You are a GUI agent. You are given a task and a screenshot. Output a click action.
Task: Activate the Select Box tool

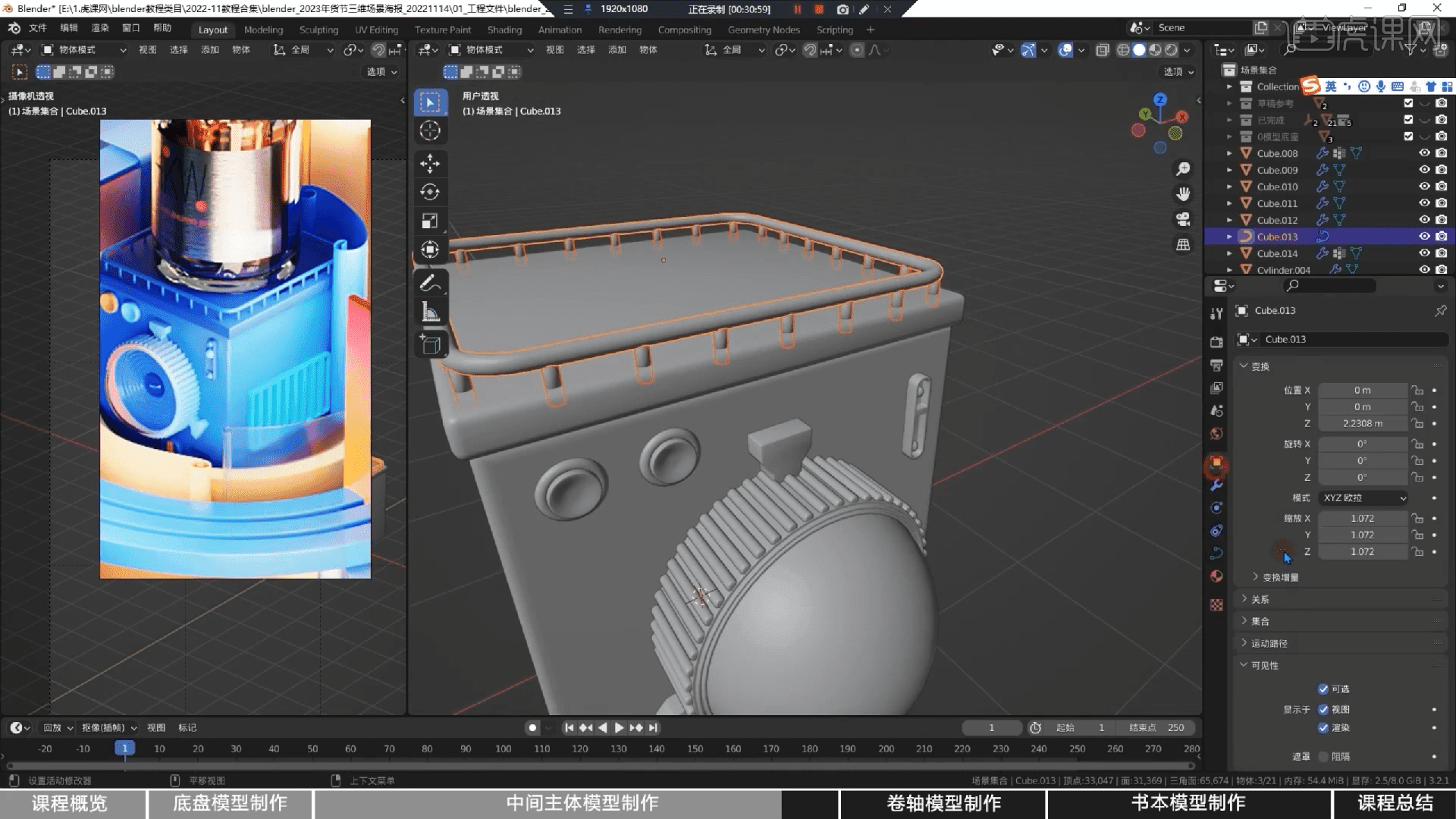(x=430, y=102)
